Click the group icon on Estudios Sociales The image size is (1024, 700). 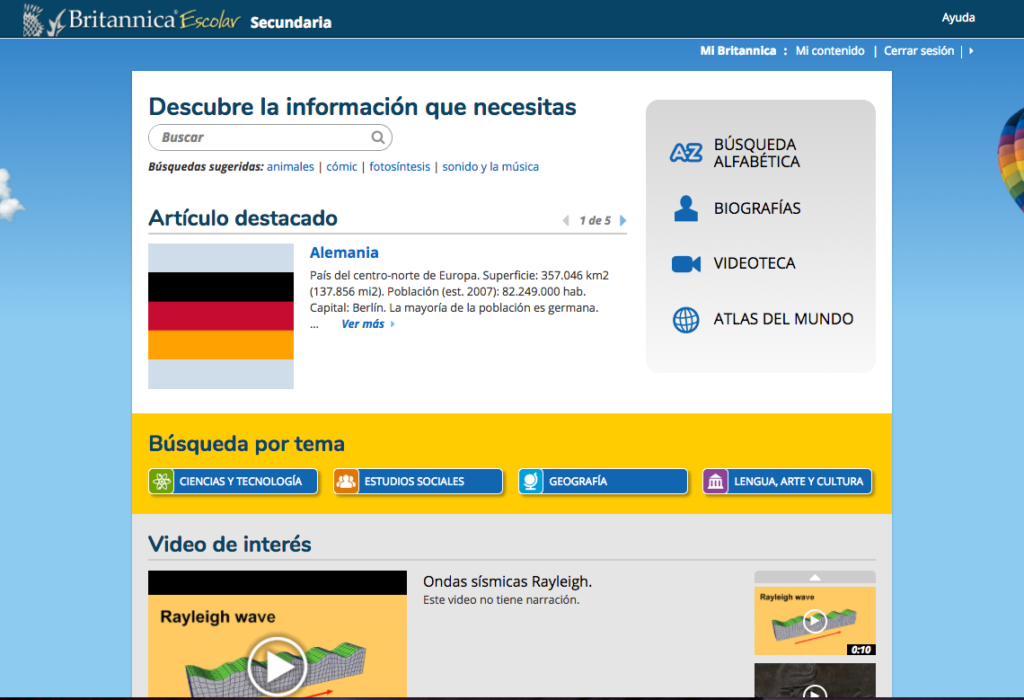tap(347, 481)
